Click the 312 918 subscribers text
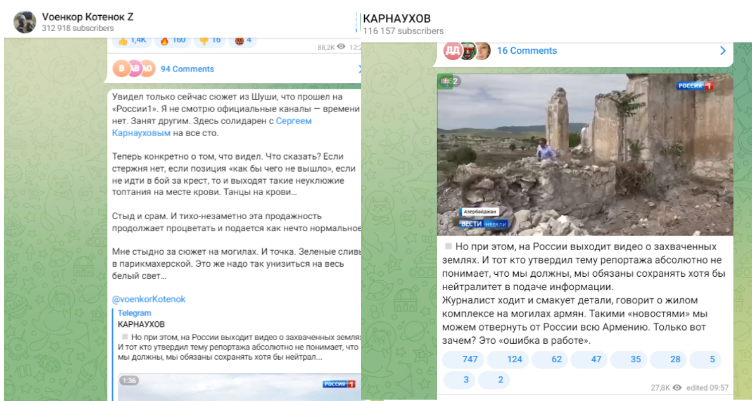 point(78,28)
